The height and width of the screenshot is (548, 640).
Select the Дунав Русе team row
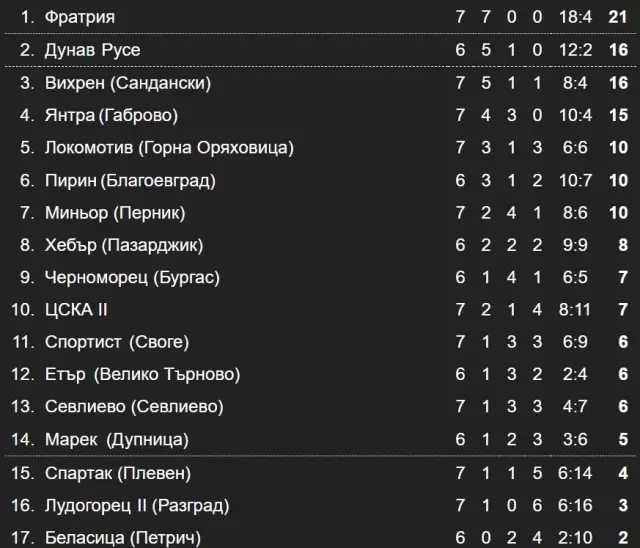click(x=320, y=50)
